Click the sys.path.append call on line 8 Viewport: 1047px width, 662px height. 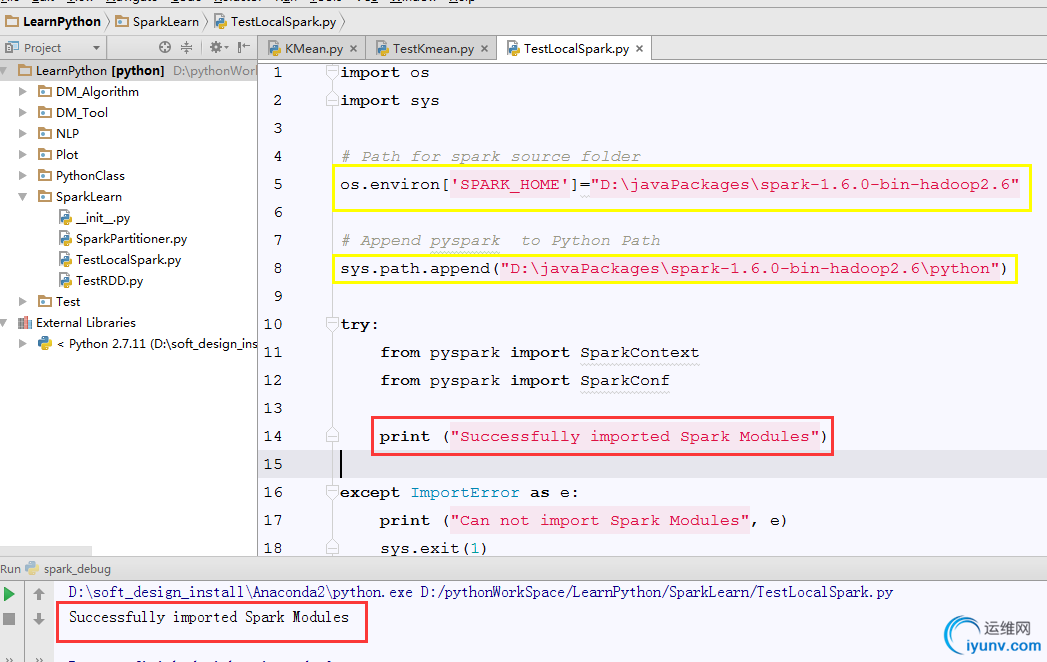tap(674, 269)
